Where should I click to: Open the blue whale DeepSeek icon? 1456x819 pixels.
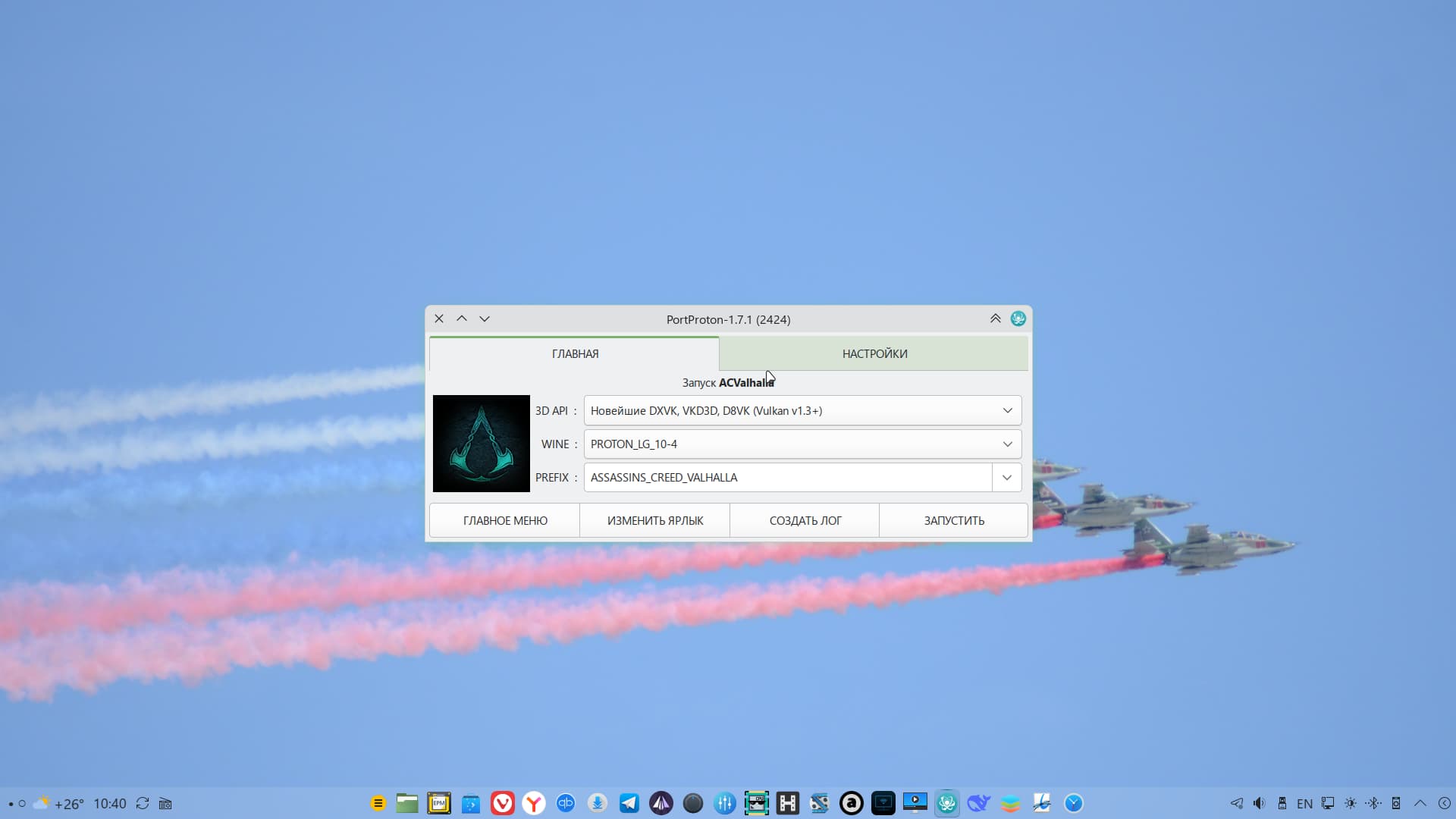tap(979, 803)
